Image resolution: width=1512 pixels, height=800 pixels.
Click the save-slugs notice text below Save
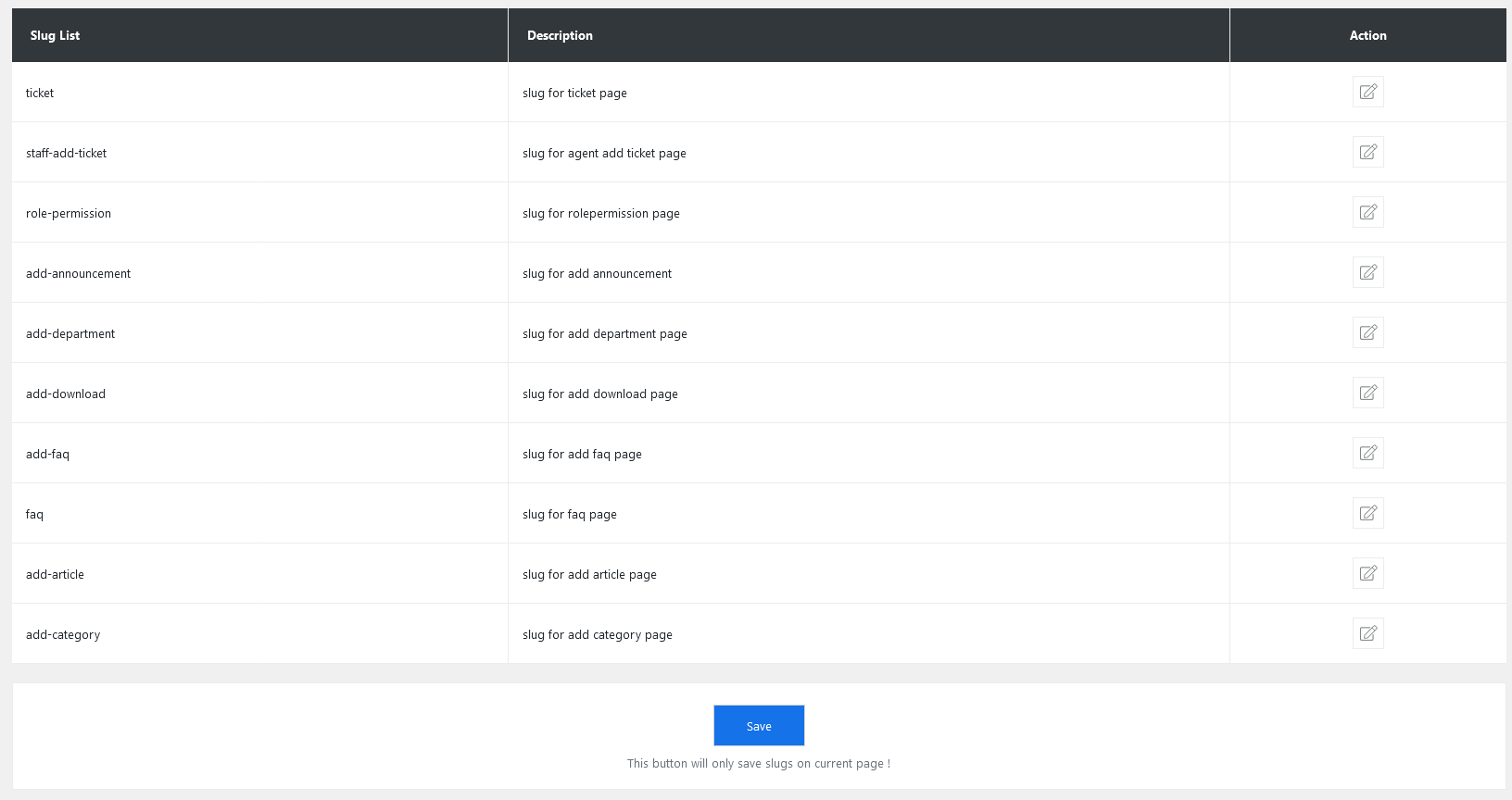(758, 764)
